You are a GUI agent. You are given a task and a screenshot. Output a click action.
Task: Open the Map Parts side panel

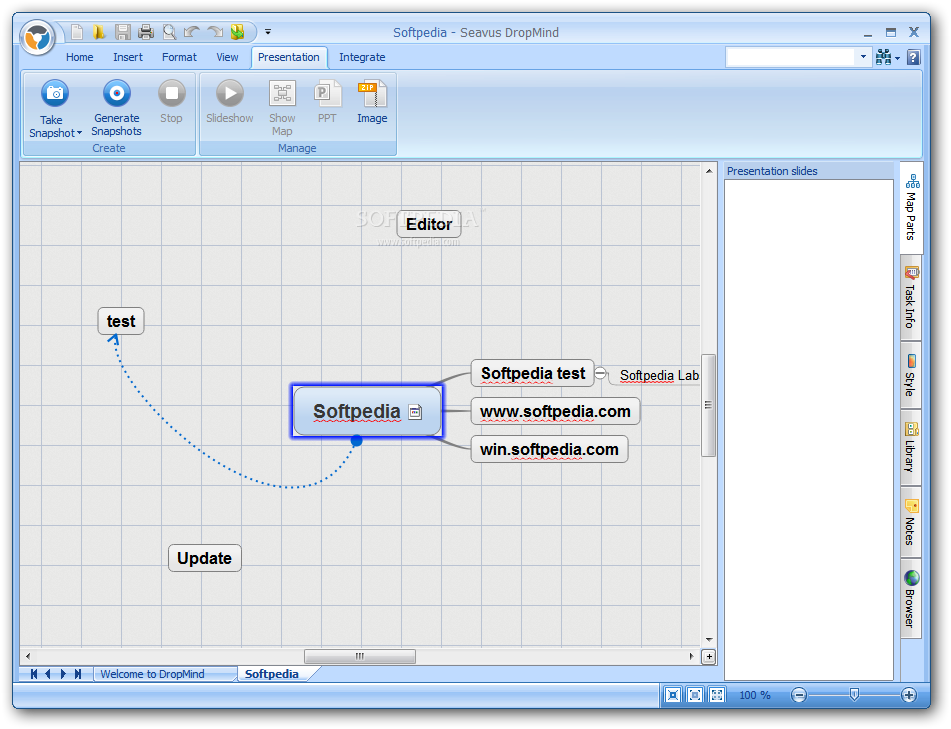pos(911,207)
